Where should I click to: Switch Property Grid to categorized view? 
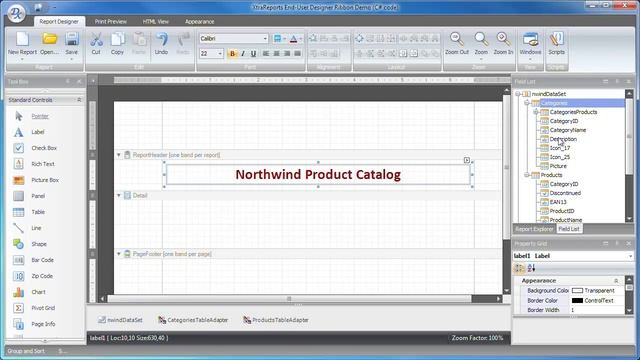[519, 268]
